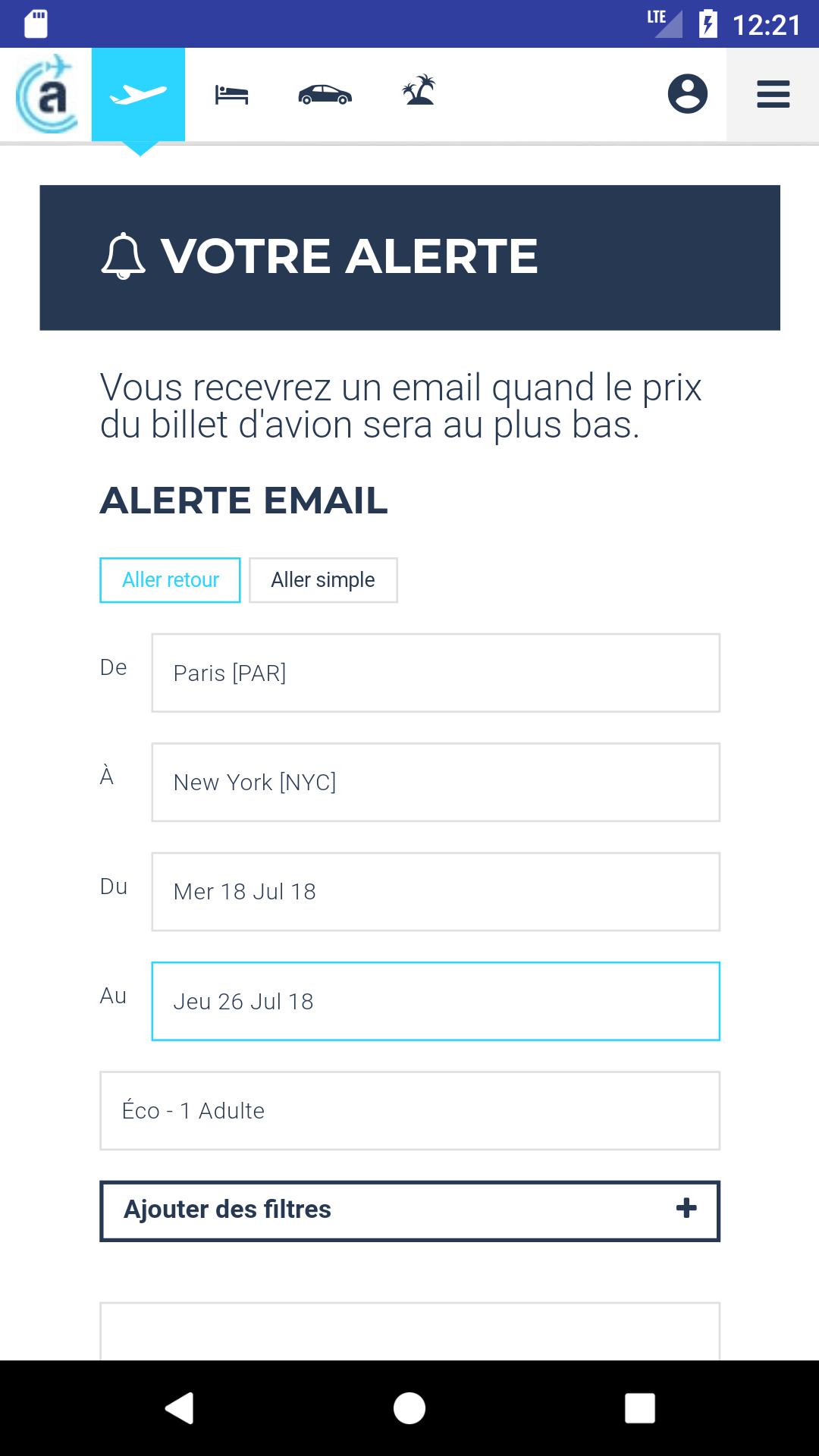819x1456 pixels.
Task: Expand Ajouter des filtres section
Action: tap(409, 1211)
